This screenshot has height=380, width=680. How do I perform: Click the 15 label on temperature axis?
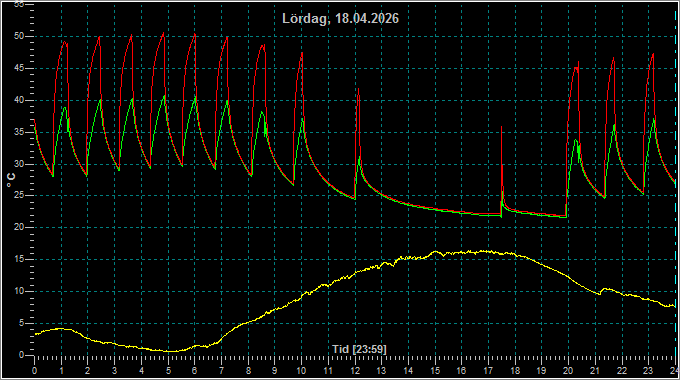pos(19,259)
